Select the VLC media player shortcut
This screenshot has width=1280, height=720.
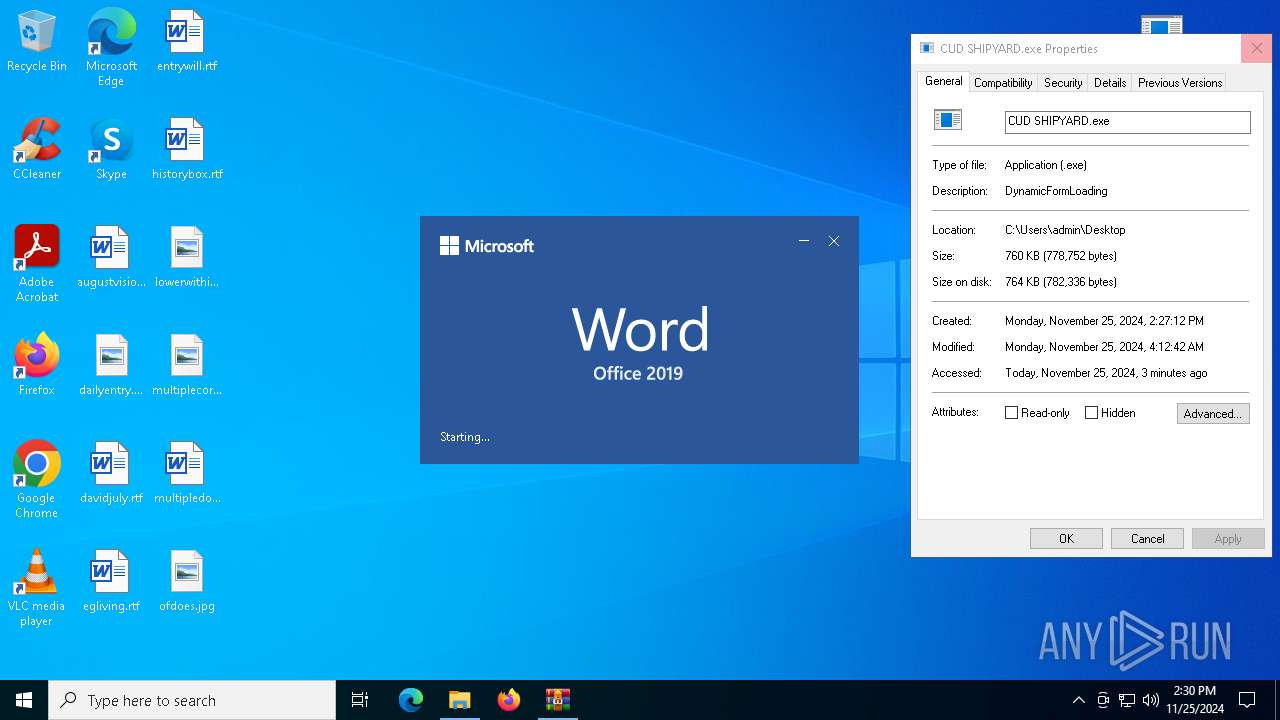point(37,588)
